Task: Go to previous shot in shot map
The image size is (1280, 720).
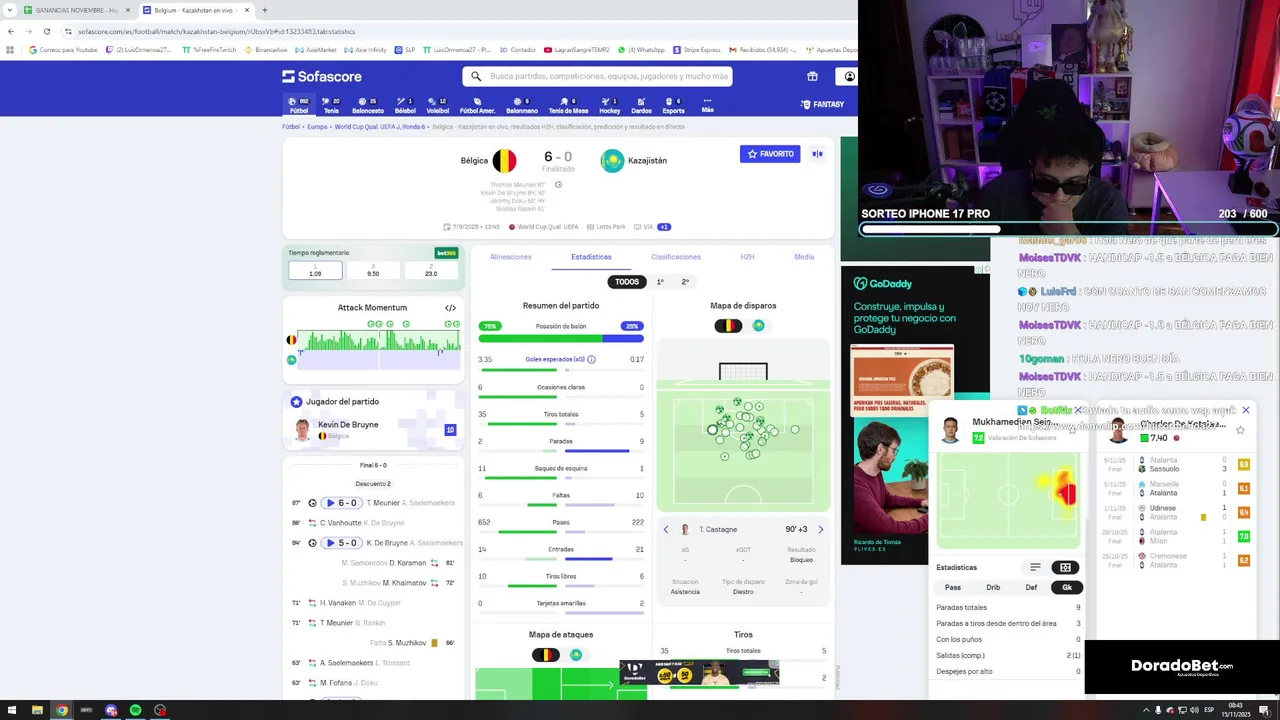Action: point(666,529)
